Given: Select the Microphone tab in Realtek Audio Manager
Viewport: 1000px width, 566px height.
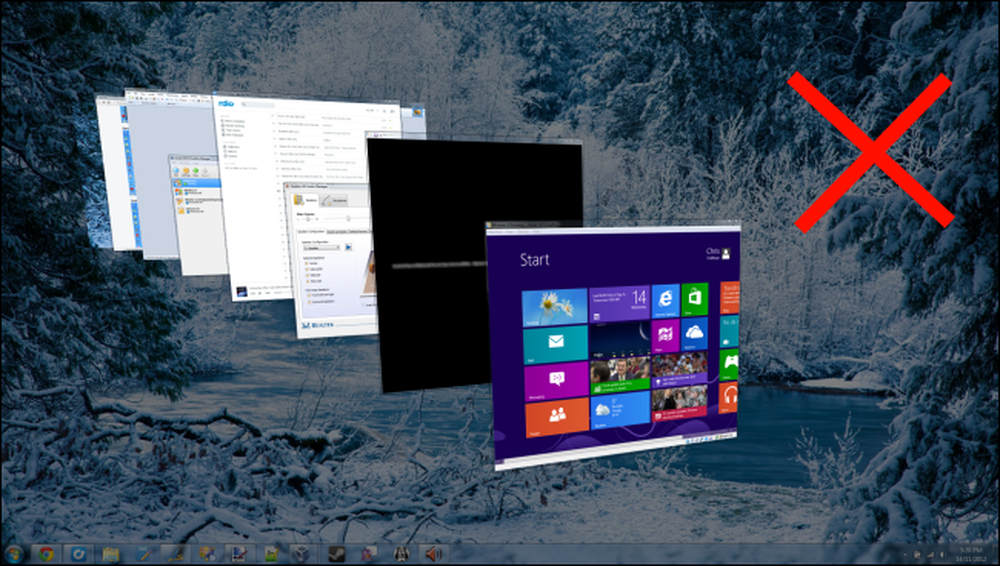Looking at the screenshot, I should [x=334, y=200].
